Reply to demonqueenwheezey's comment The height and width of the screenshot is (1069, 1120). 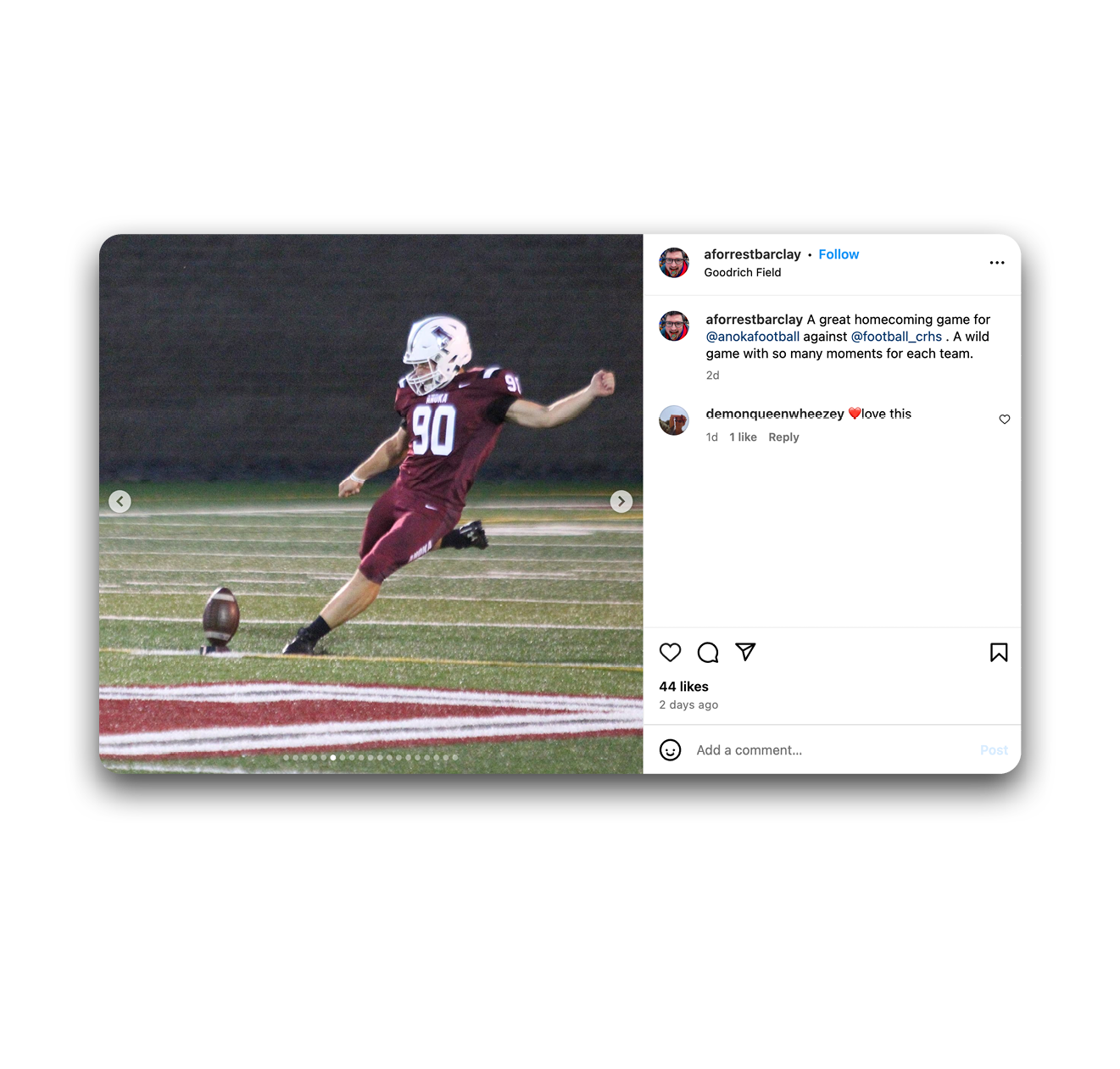click(783, 437)
